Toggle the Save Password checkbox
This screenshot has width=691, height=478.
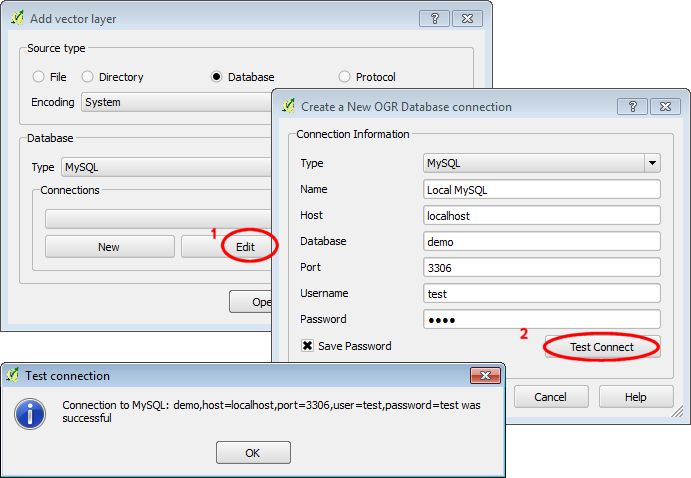tap(307, 346)
